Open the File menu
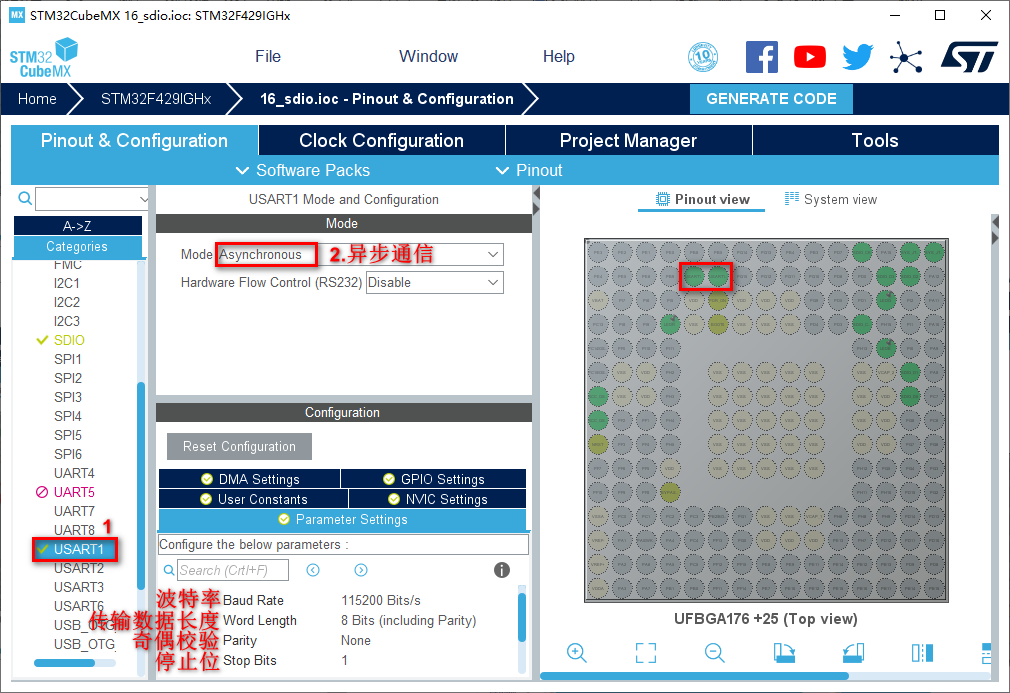 [268, 57]
